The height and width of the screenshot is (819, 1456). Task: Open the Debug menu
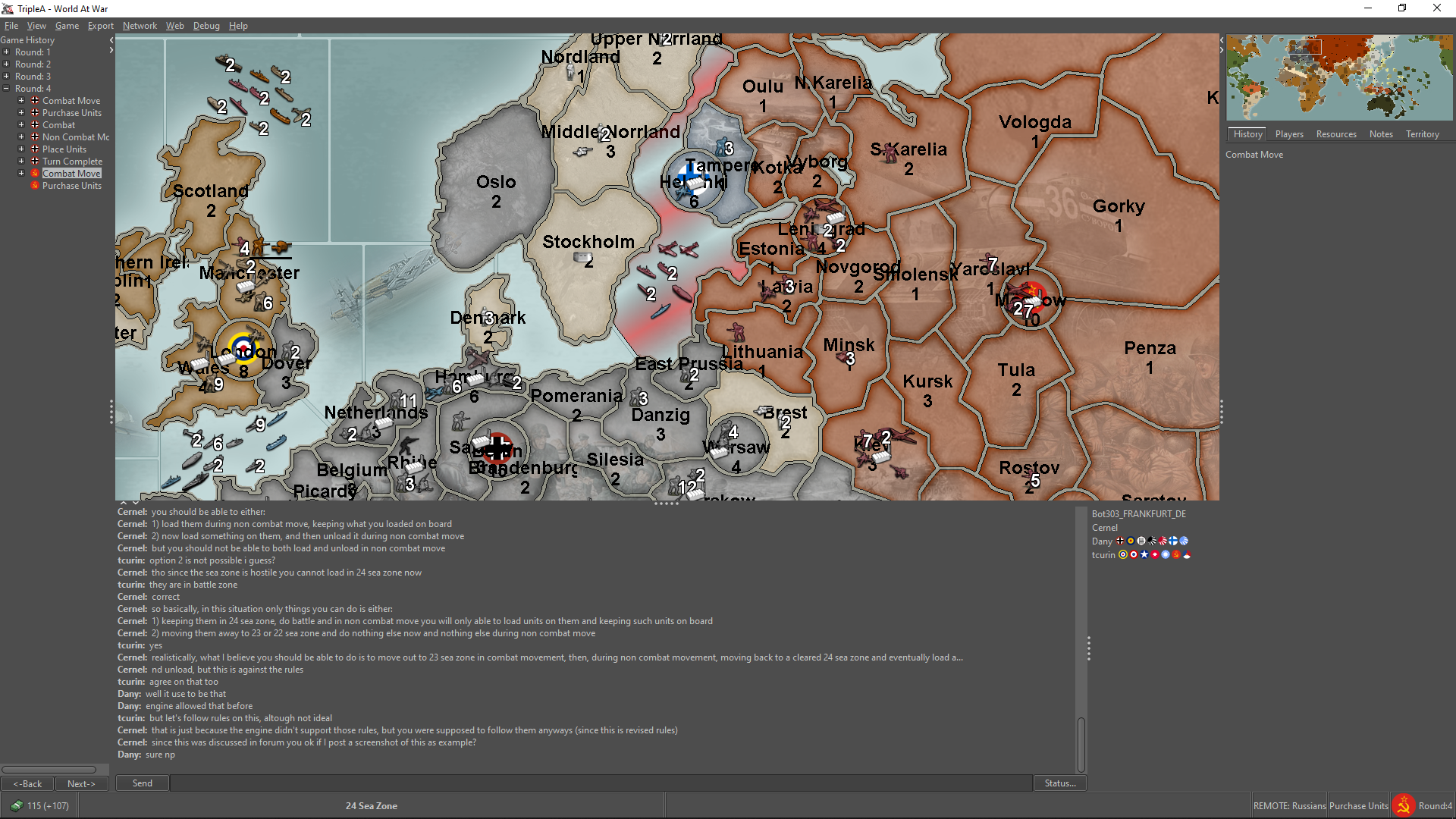click(206, 26)
